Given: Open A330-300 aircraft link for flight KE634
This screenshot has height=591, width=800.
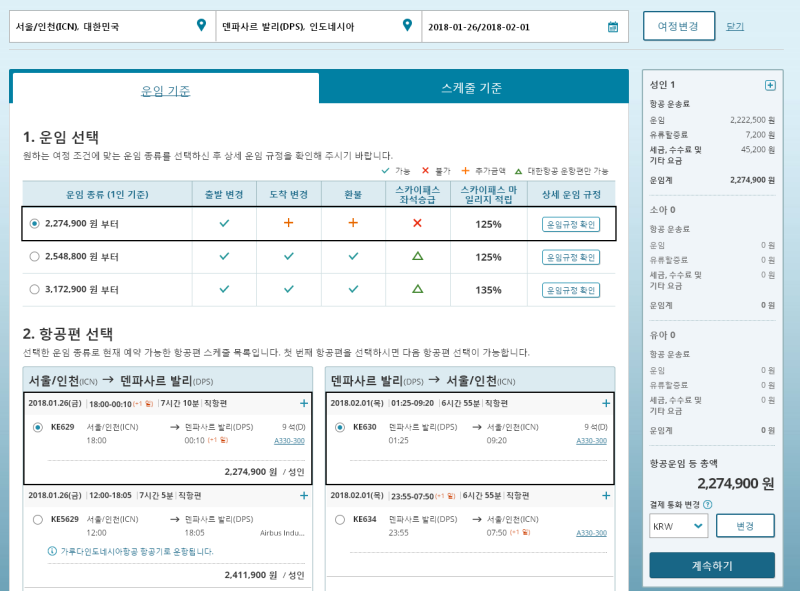Looking at the screenshot, I should click(x=591, y=533).
